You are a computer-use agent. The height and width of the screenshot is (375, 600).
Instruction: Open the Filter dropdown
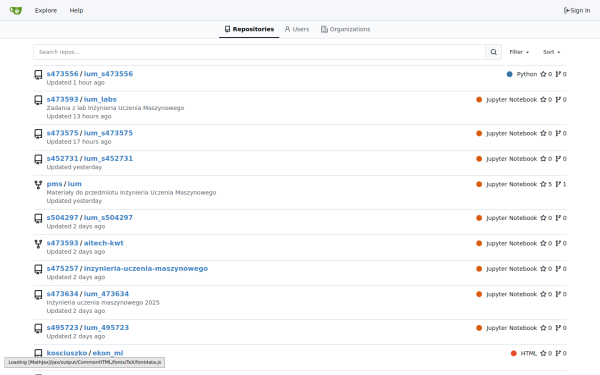coord(519,52)
